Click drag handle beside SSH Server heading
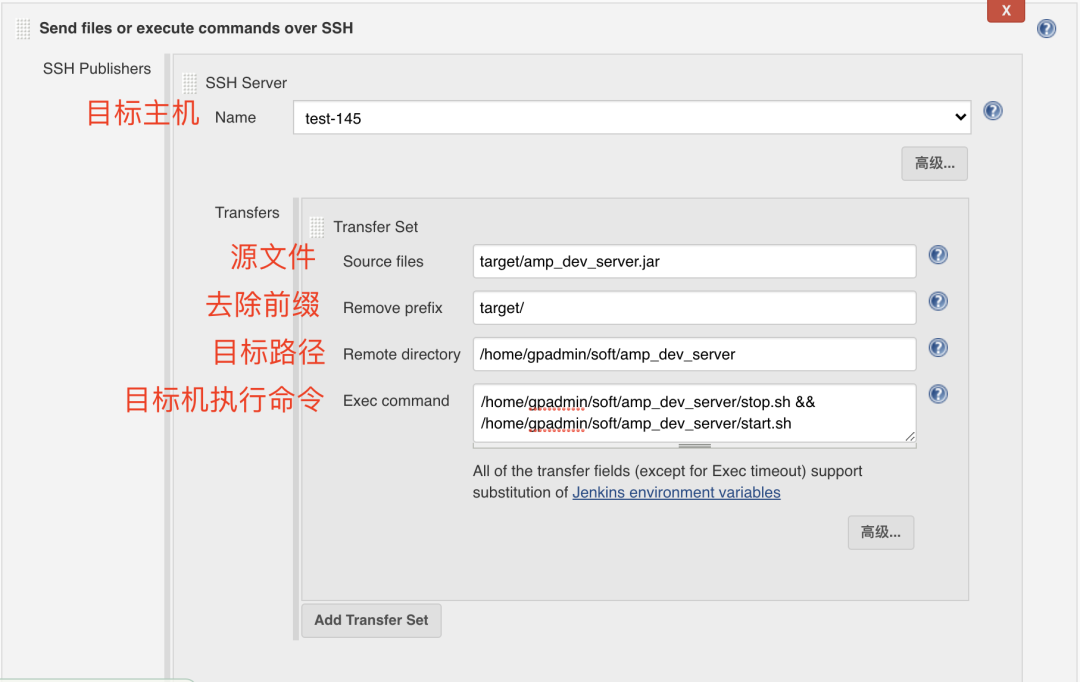The width and height of the screenshot is (1080, 682). coord(190,83)
